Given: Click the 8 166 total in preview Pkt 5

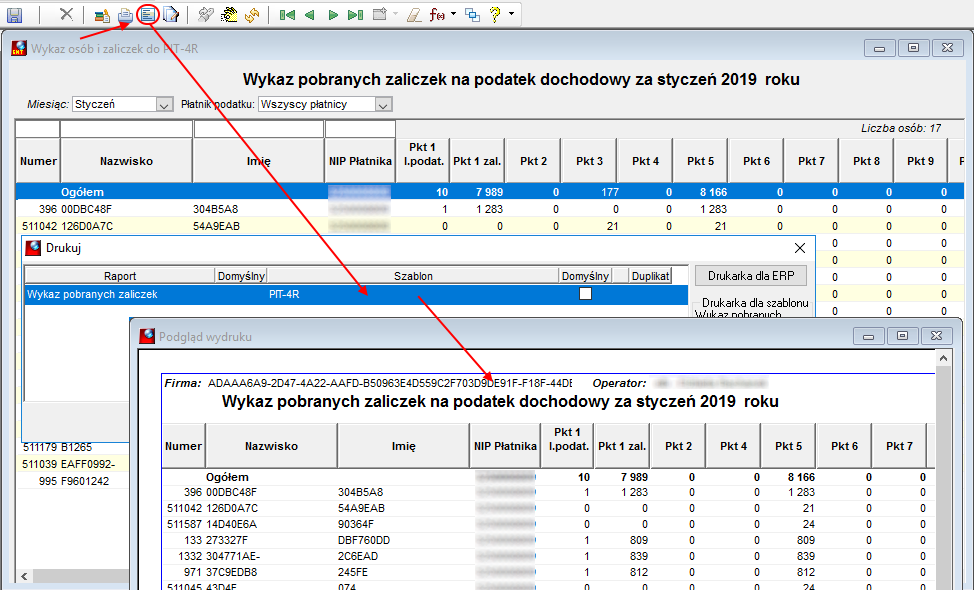Looking at the screenshot, I should tap(801, 477).
